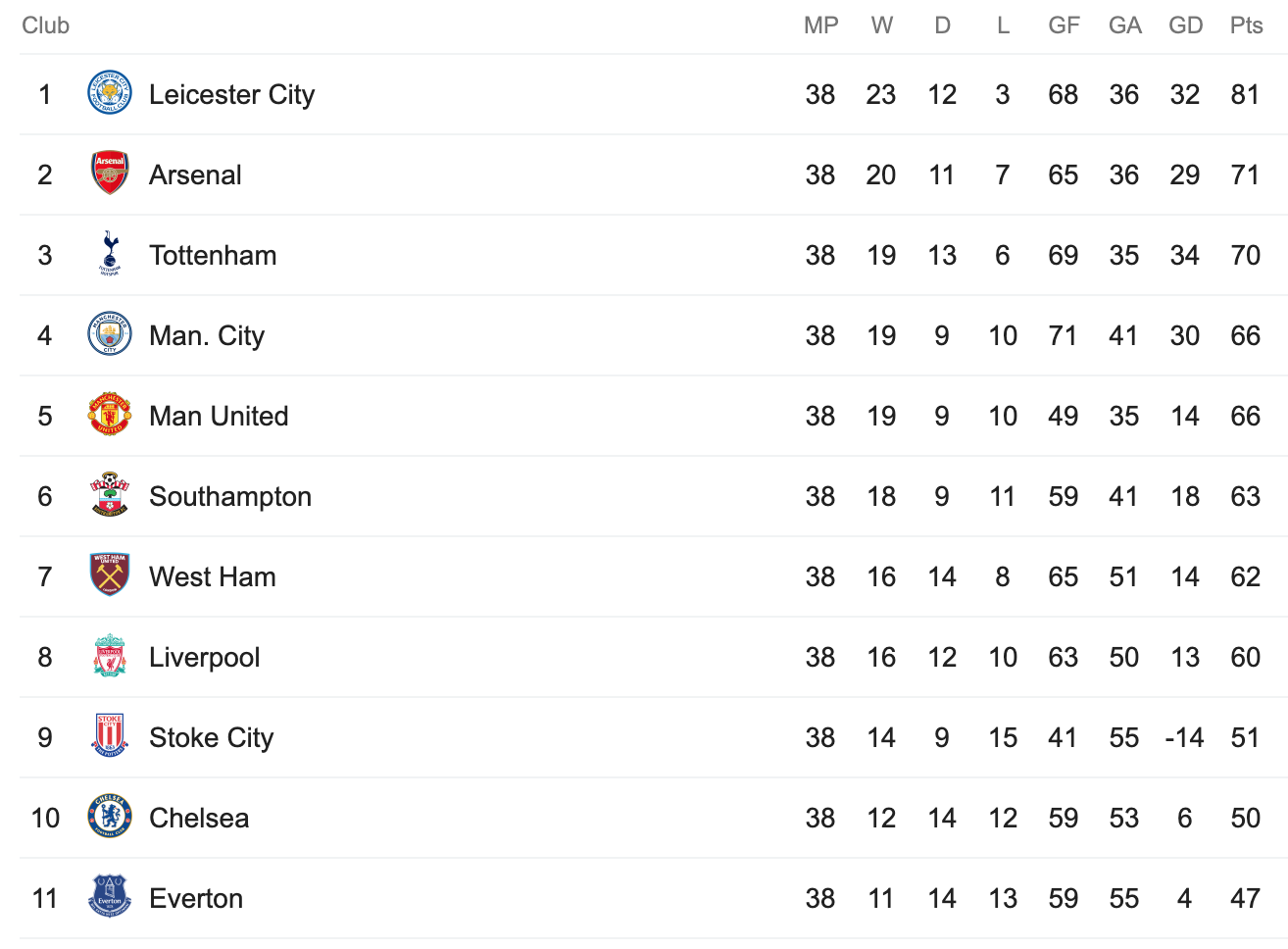
Task: Open the Leicester City team link
Action: click(231, 94)
